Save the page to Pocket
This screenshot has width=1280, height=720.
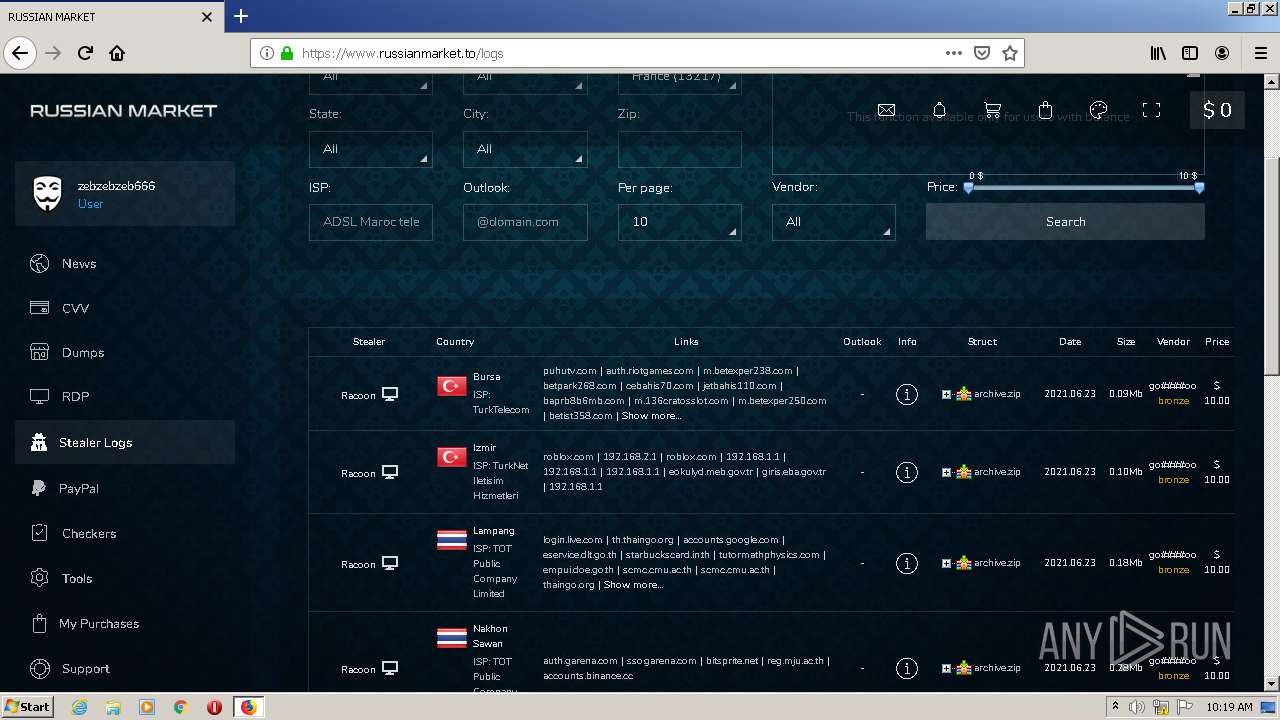(x=982, y=53)
